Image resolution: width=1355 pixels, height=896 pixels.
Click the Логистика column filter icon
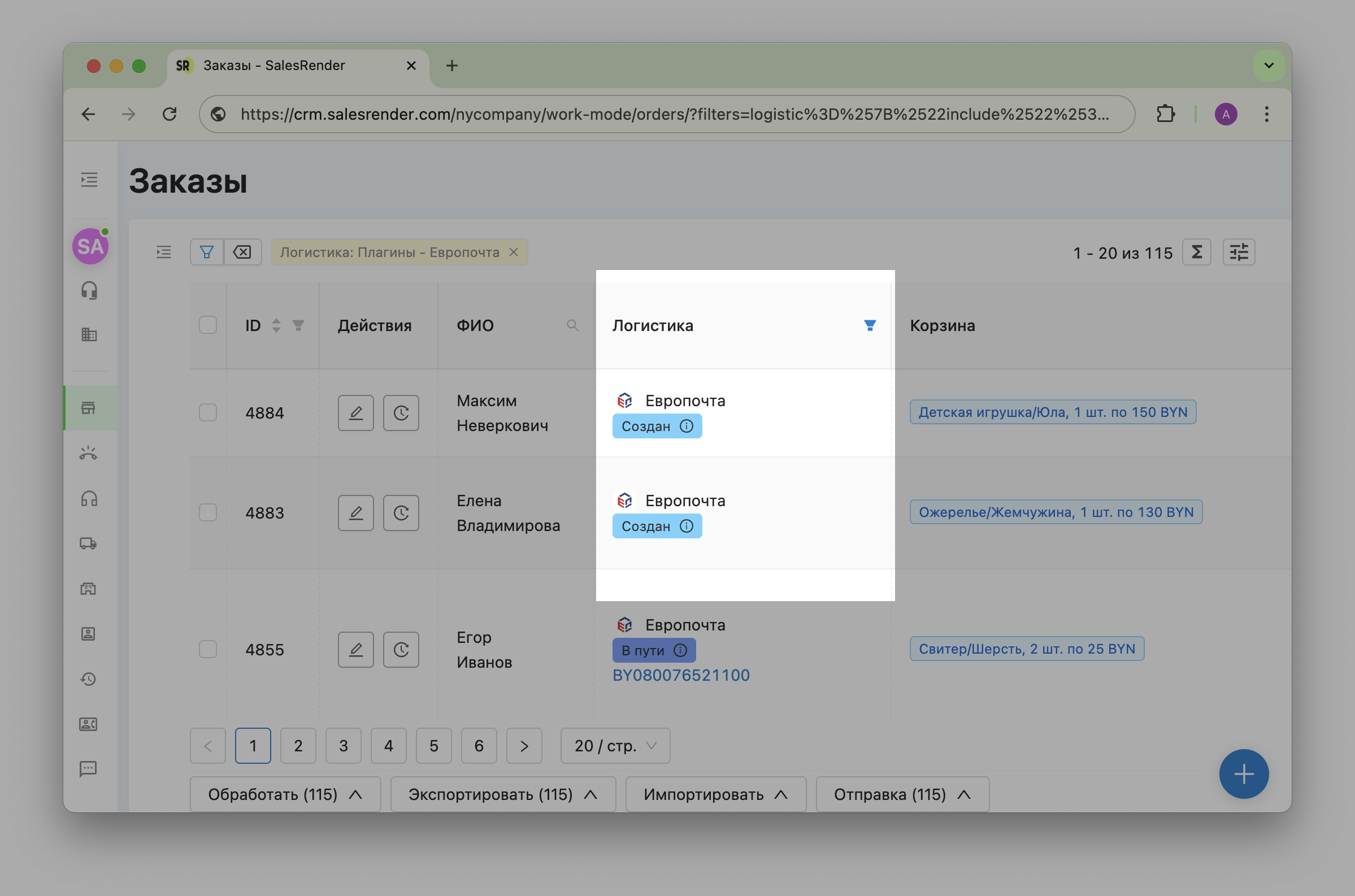pos(869,325)
